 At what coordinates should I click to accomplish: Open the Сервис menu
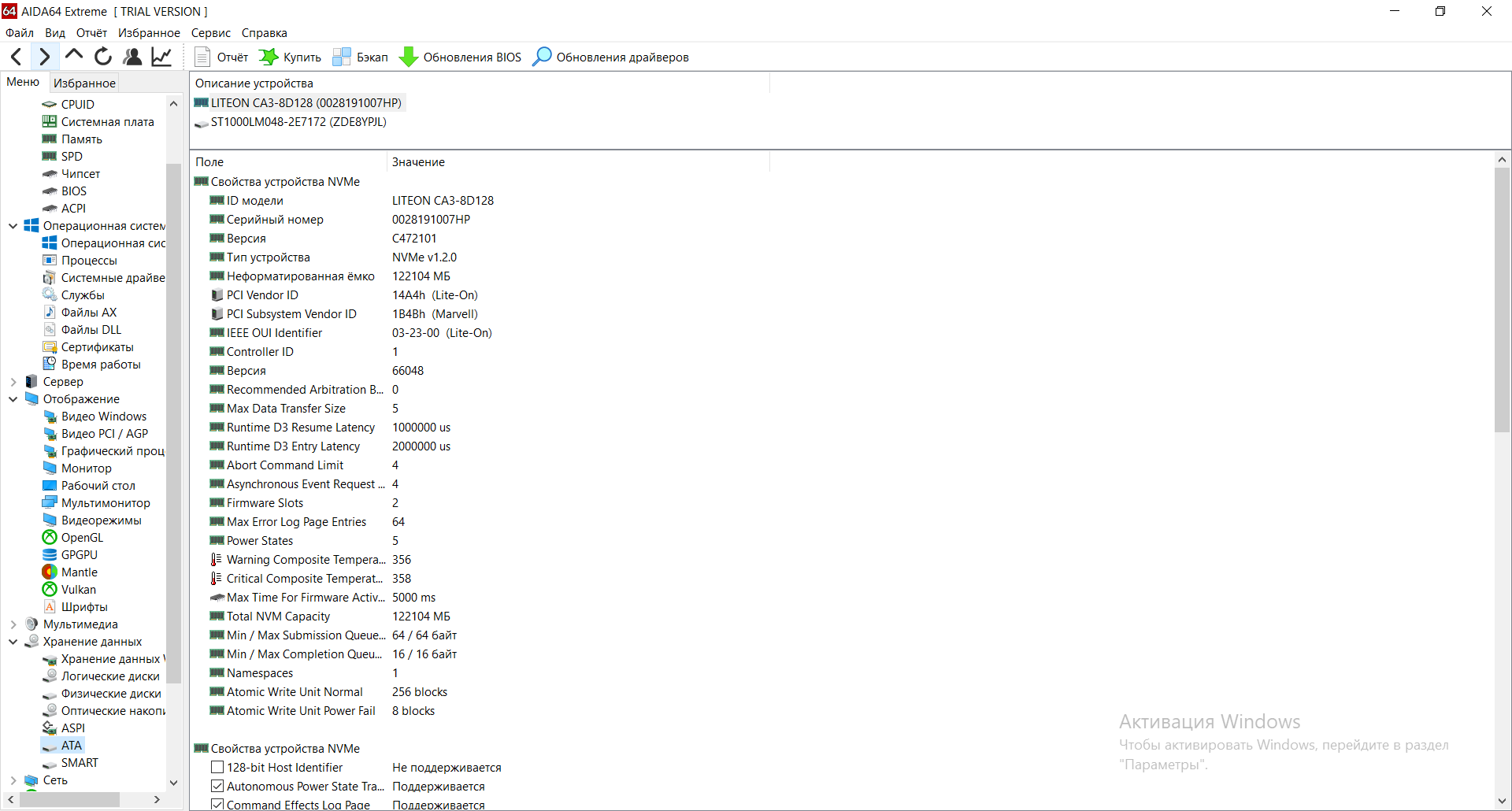point(211,33)
